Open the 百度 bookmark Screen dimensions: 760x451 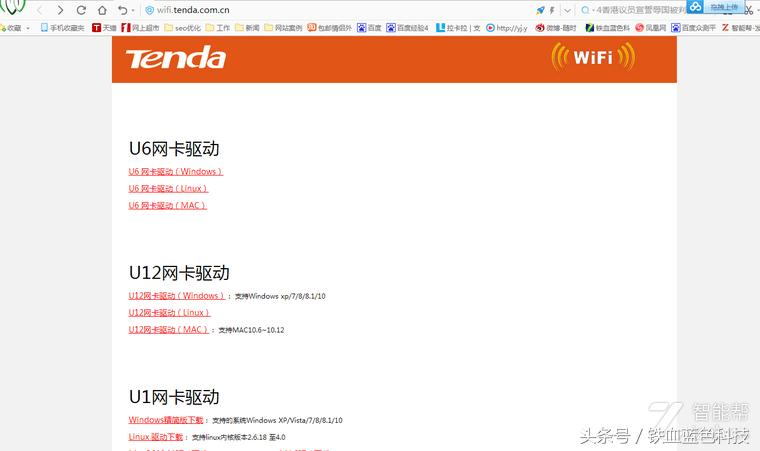point(369,28)
